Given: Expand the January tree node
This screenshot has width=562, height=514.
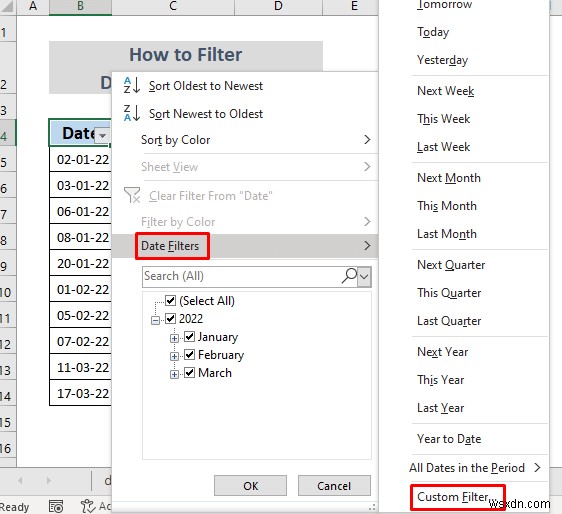Looking at the screenshot, I should pos(174,338).
